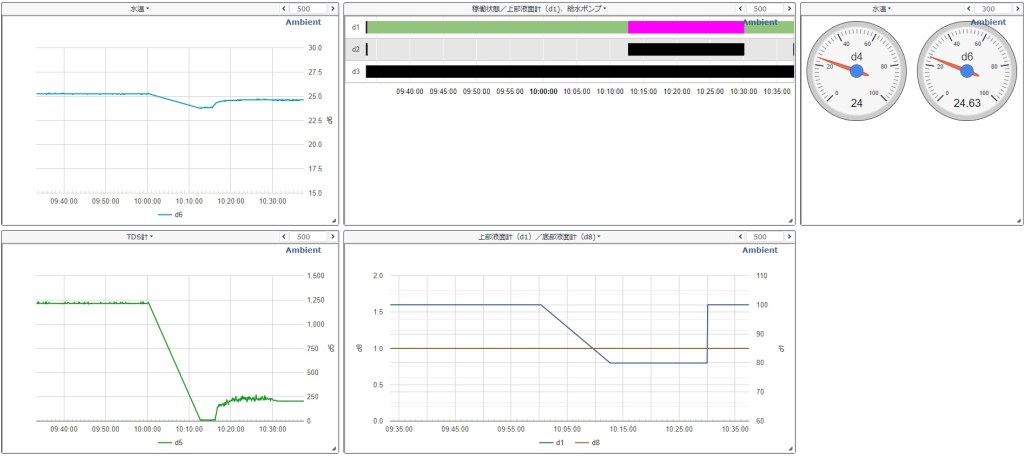
Task: Click the d4 gauge dial
Action: (856, 70)
